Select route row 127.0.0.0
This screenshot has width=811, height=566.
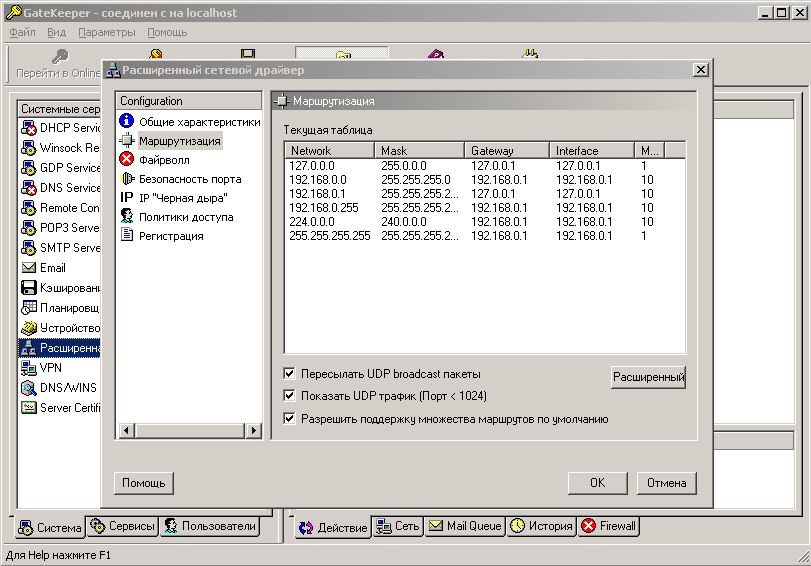click(485, 166)
